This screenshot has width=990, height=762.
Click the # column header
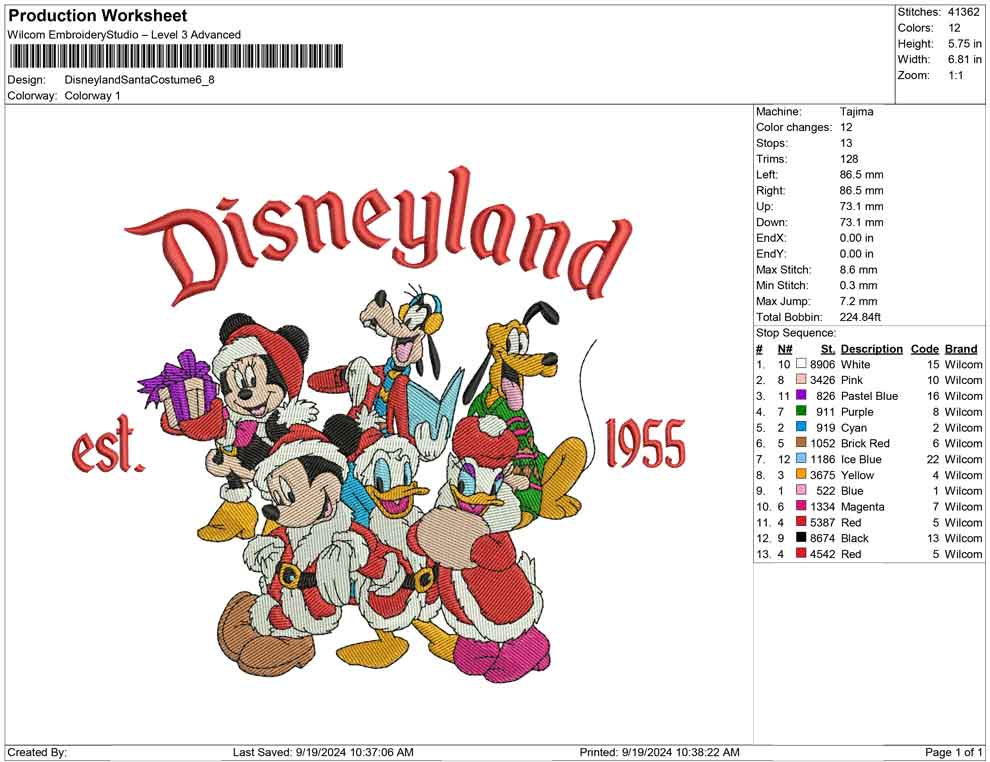tap(760, 349)
